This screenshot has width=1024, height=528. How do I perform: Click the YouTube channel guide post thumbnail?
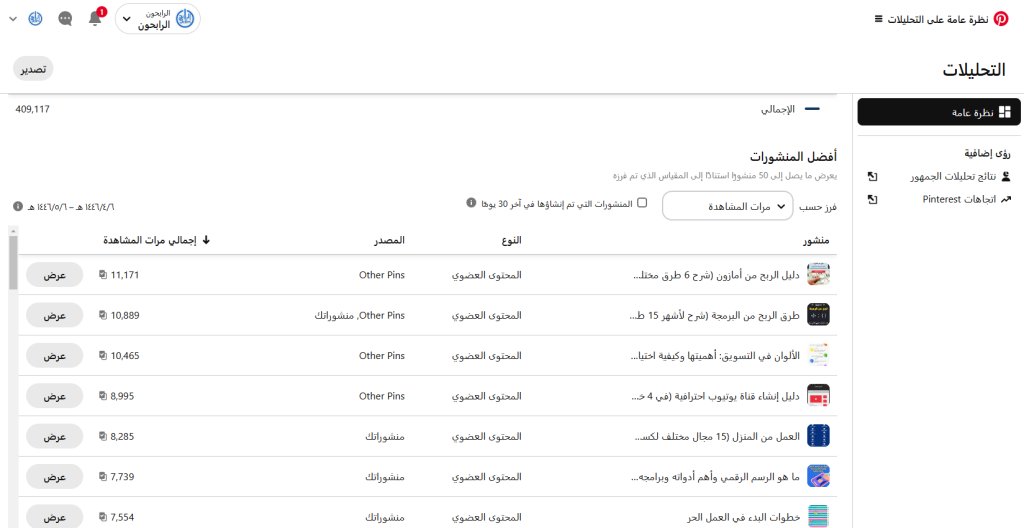(818, 395)
